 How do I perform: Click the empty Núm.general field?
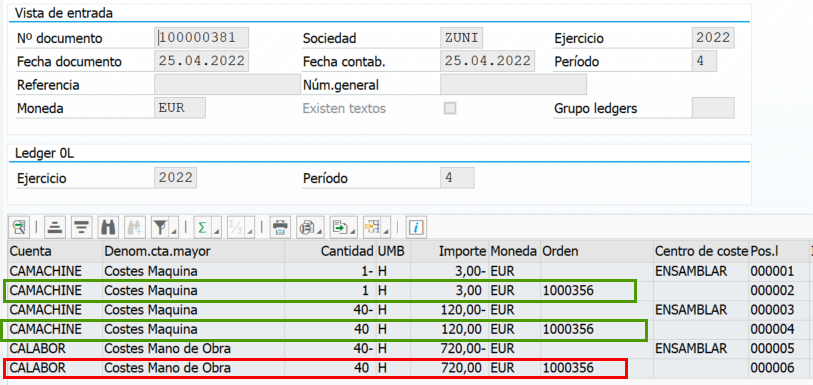tap(513, 84)
